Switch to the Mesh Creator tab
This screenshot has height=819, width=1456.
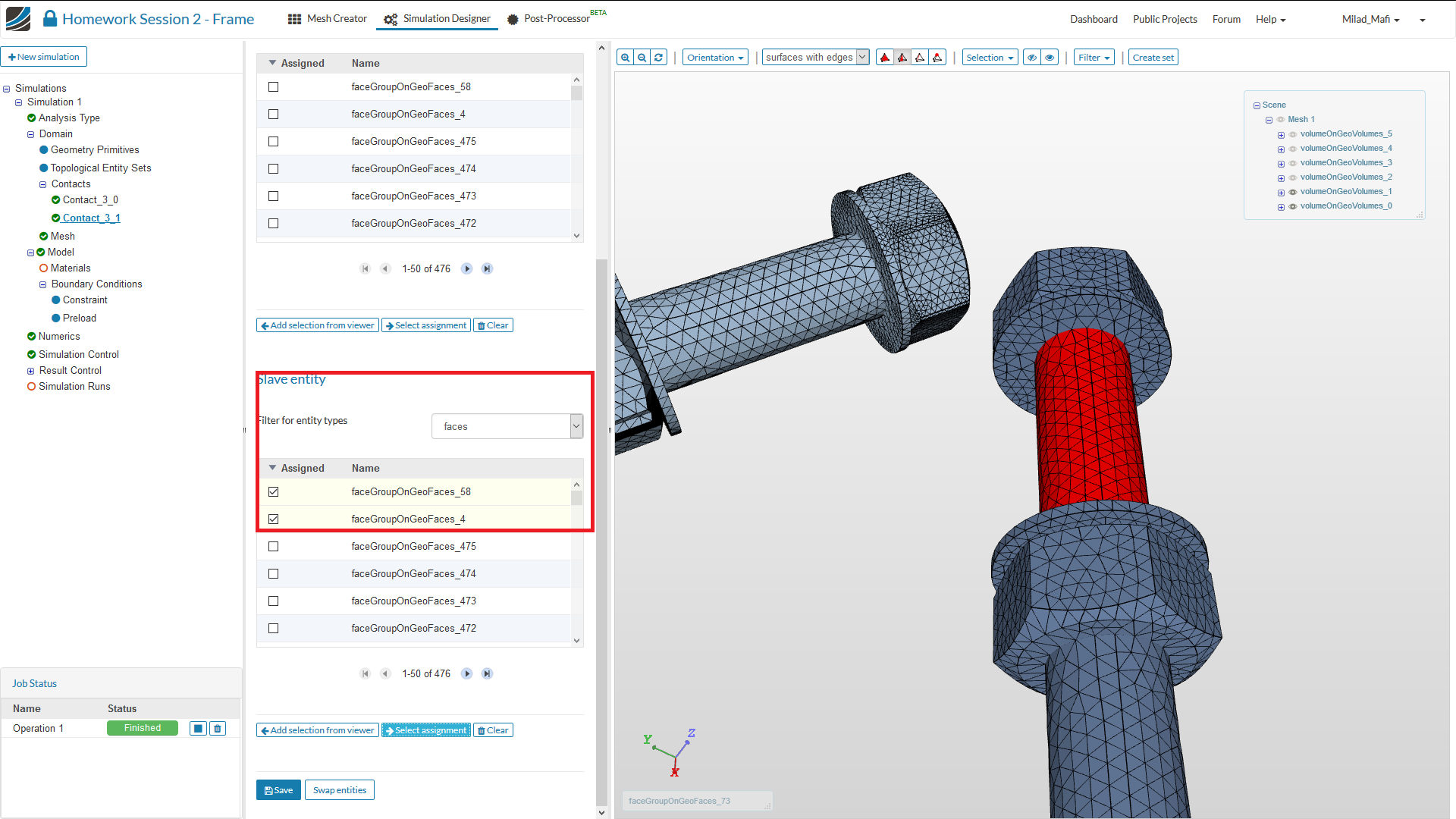[328, 19]
